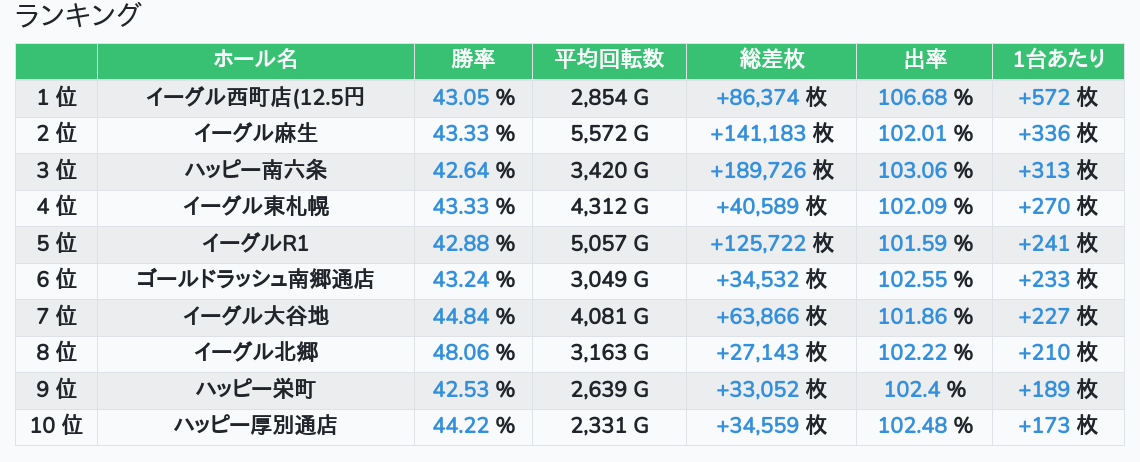Sort by the 1台あたり column header

coord(1058,60)
